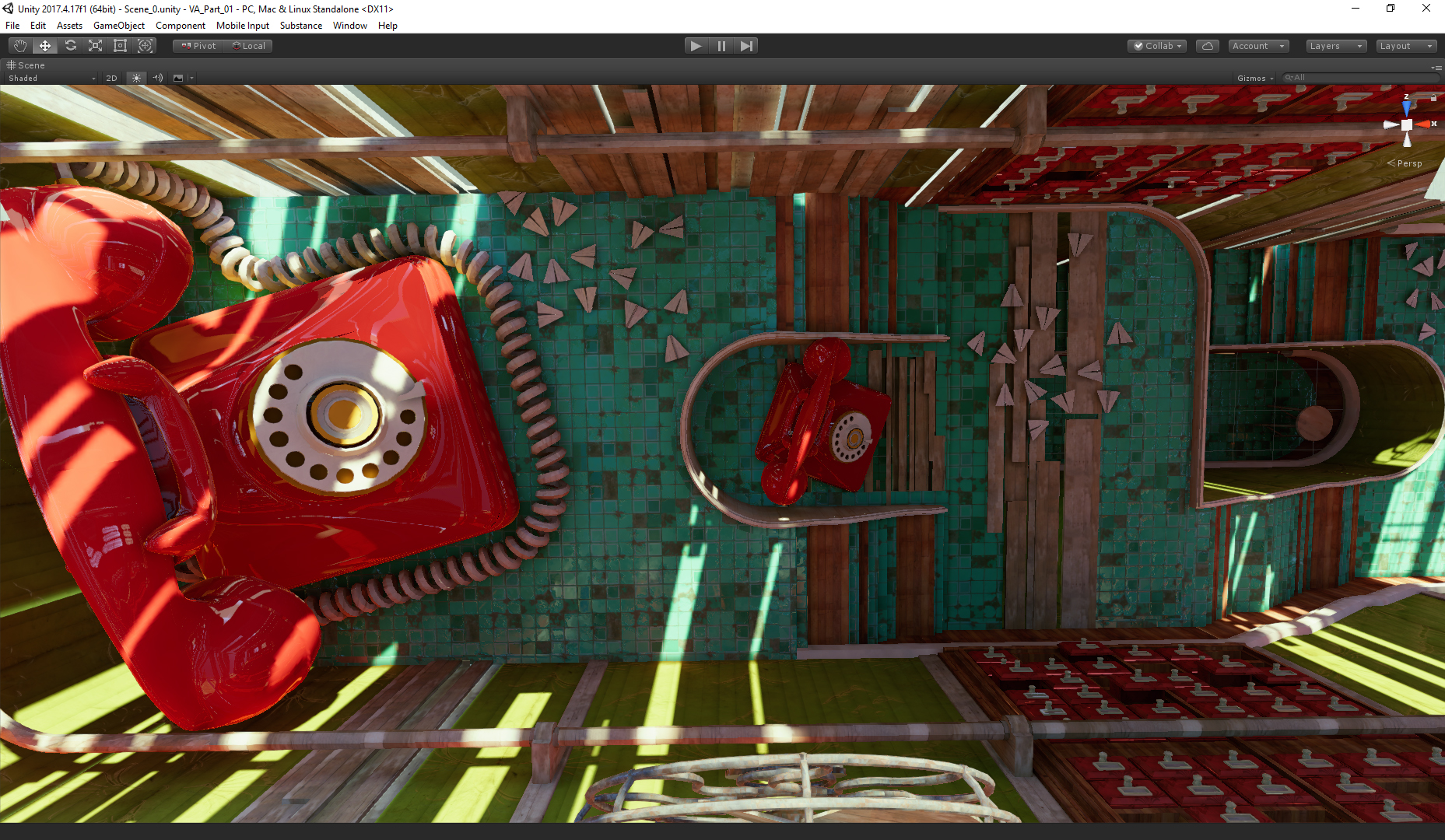Open the Collab dropdown

(x=1157, y=46)
